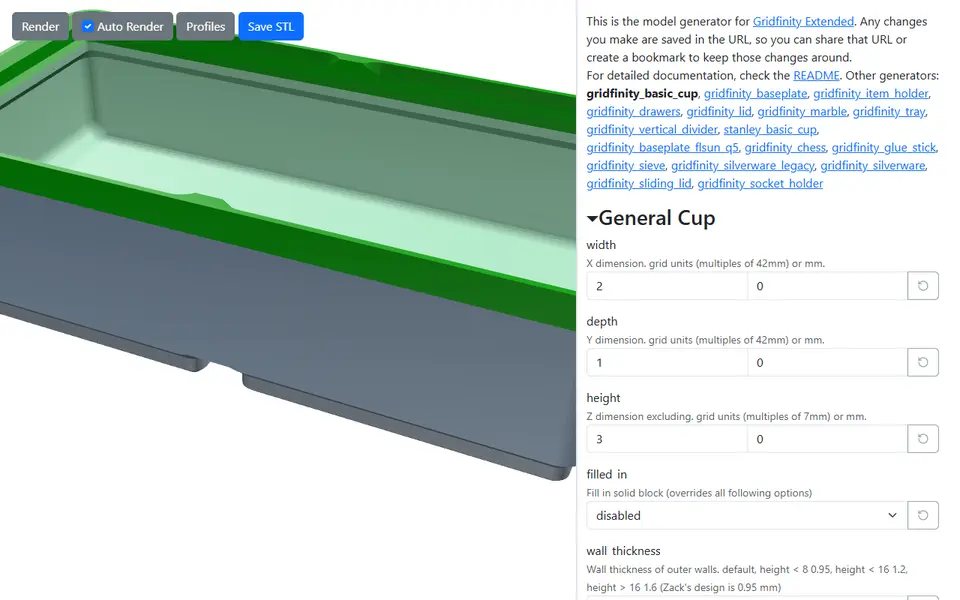Click Save STL button
This screenshot has width=960, height=600.
coord(271,26)
